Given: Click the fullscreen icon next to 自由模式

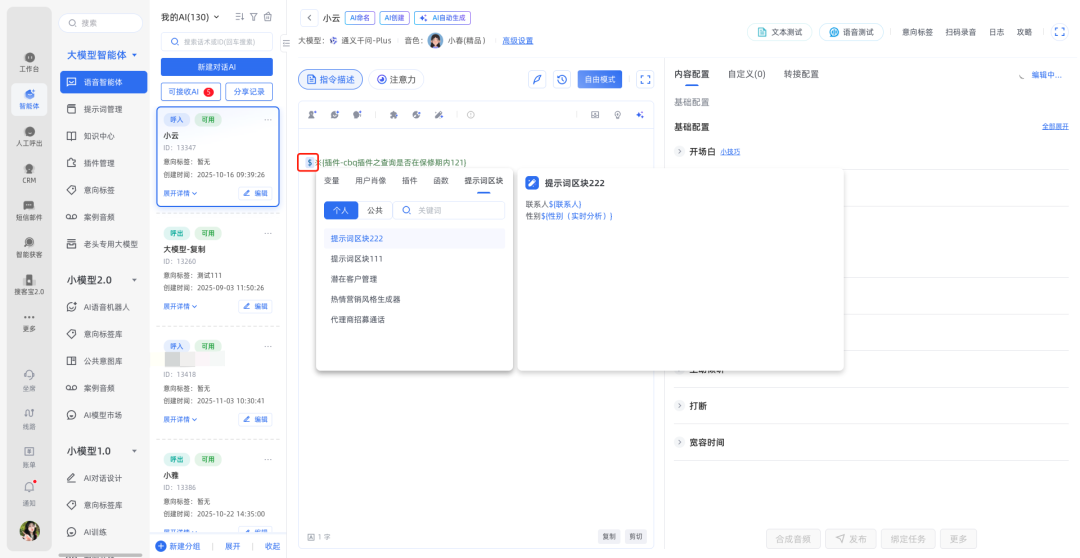Looking at the screenshot, I should pos(645,79).
